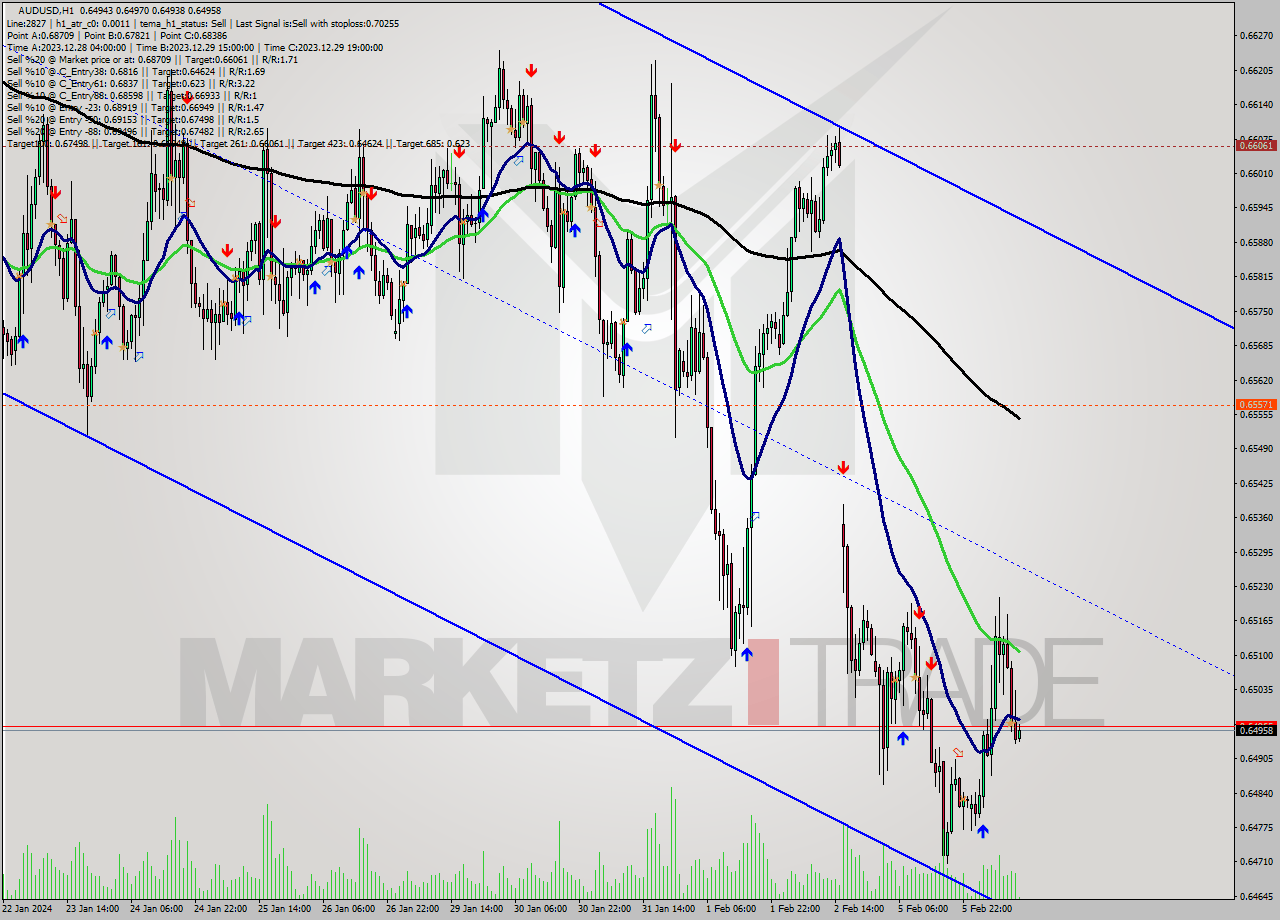The width and height of the screenshot is (1280, 920).
Task: Click the 0.65035 price axis label
Action: click(x=1256, y=690)
